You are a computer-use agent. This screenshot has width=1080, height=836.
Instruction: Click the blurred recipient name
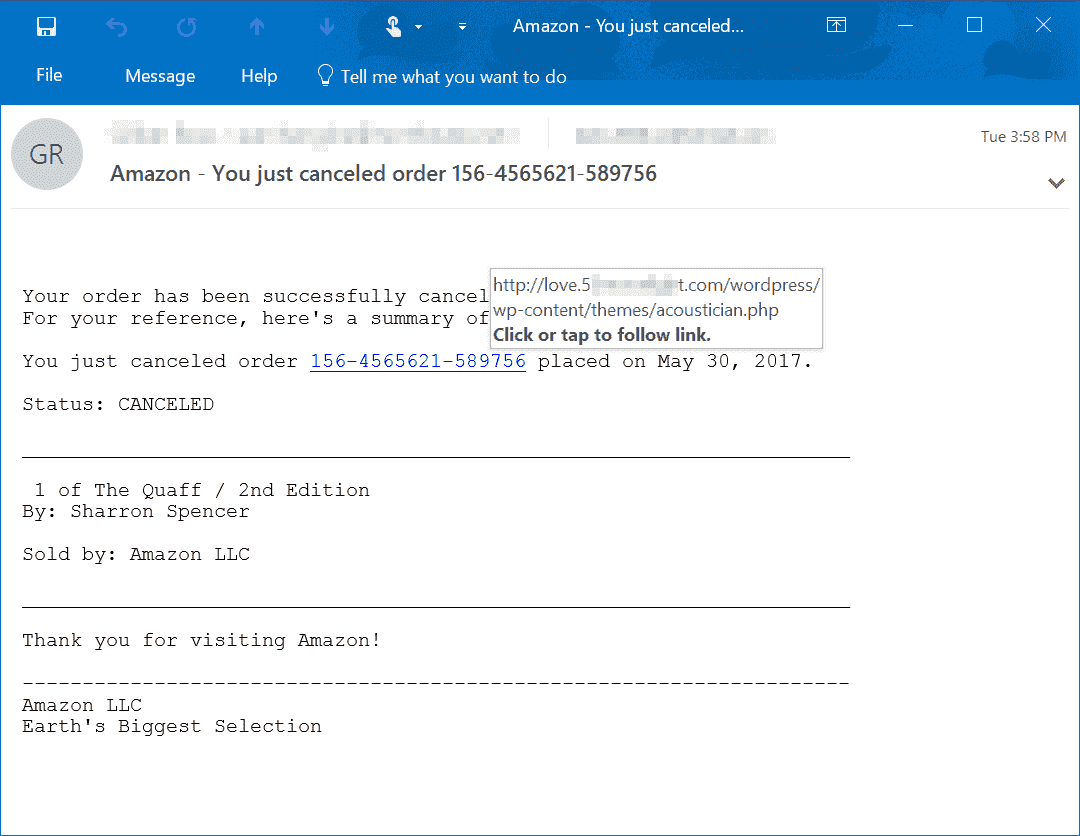676,136
